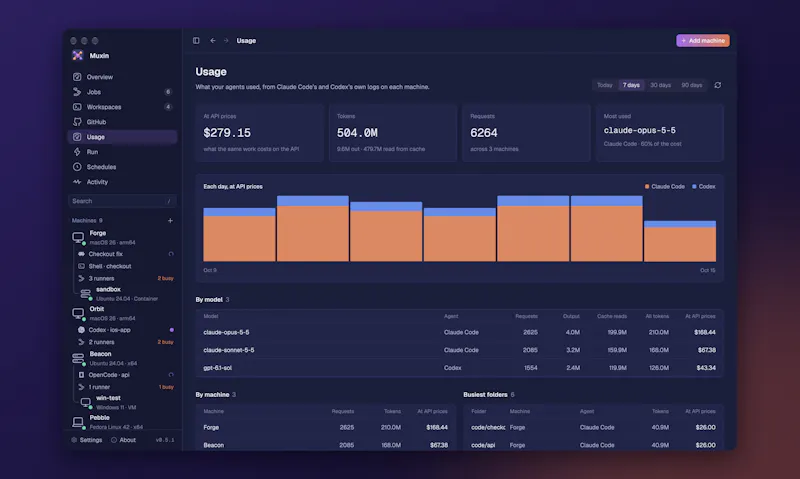Click the 6264 requests card

526,133
